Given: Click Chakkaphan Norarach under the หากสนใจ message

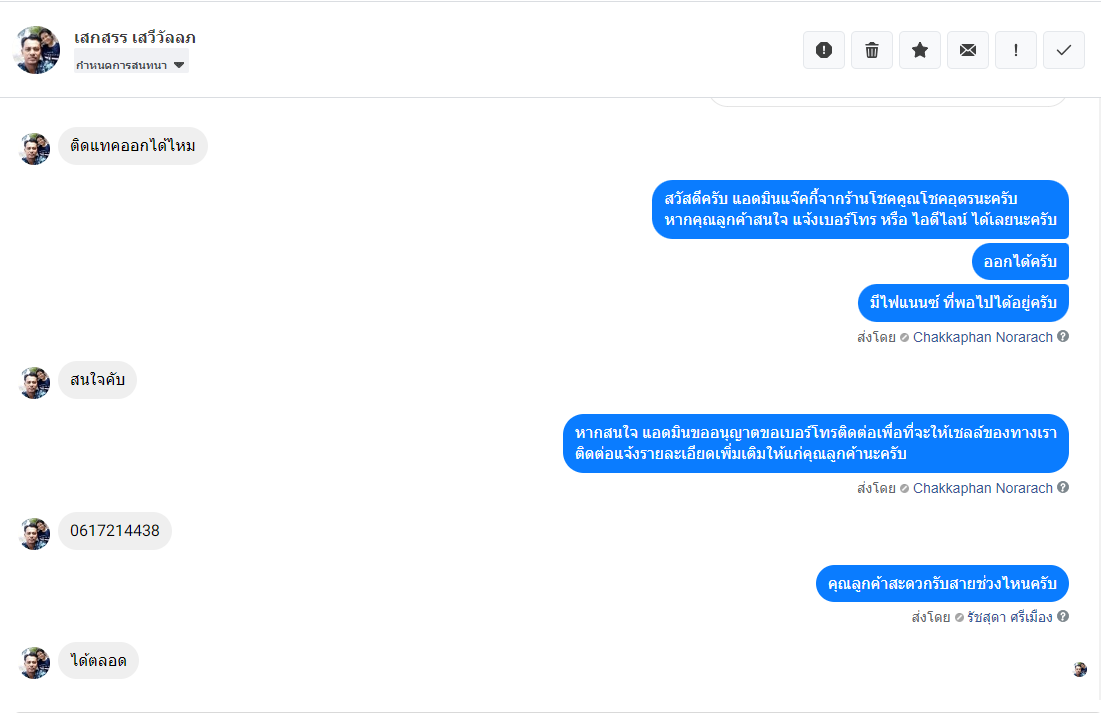Looking at the screenshot, I should click(982, 488).
